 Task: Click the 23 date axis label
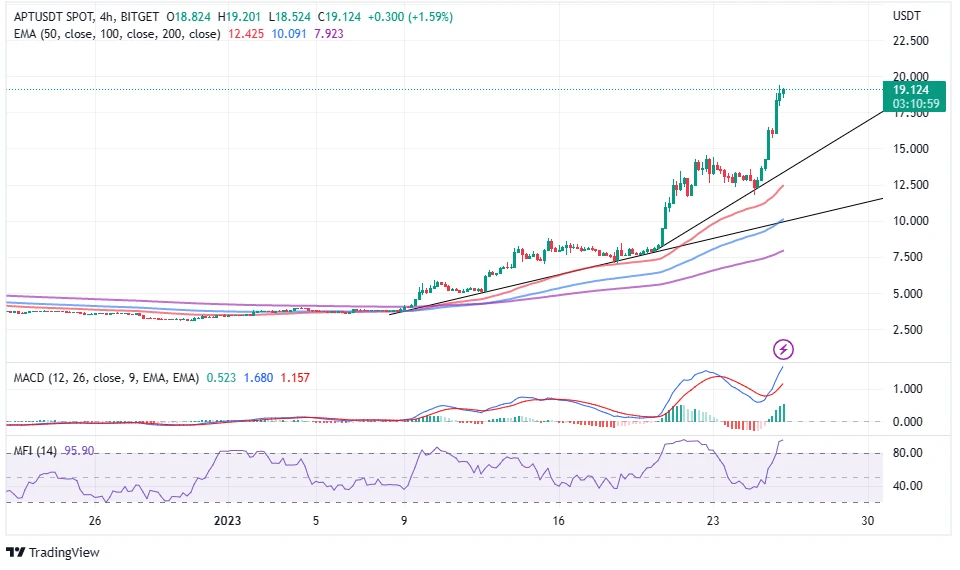pos(713,521)
